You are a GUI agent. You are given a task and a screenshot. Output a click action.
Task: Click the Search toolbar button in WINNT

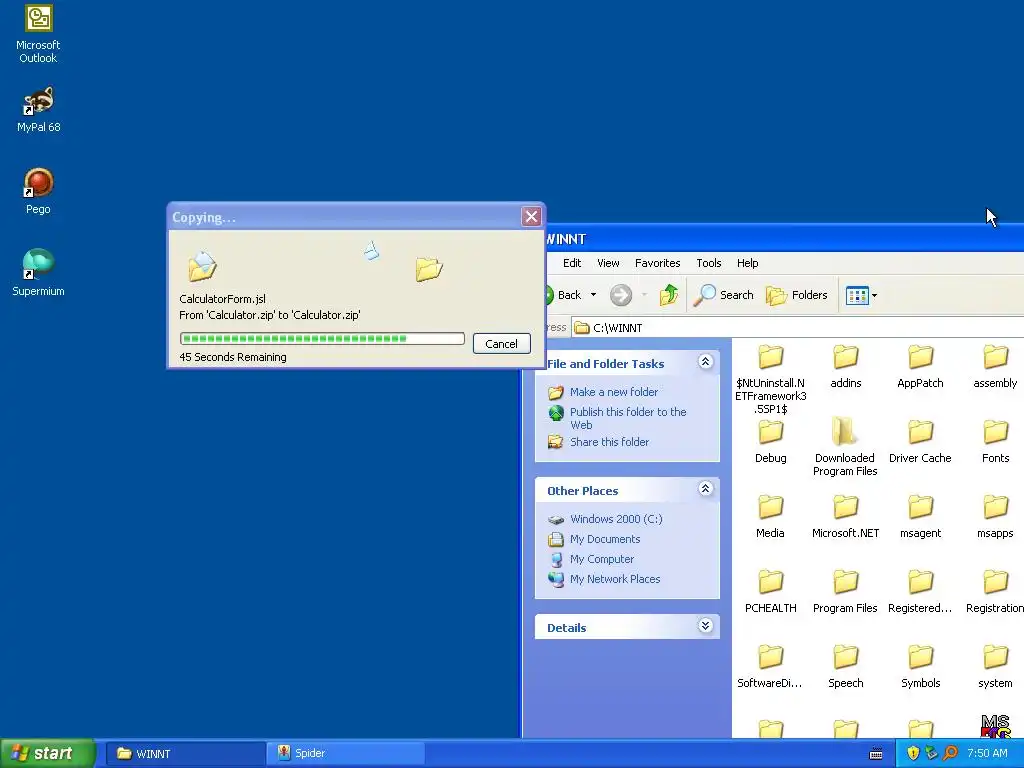724,295
